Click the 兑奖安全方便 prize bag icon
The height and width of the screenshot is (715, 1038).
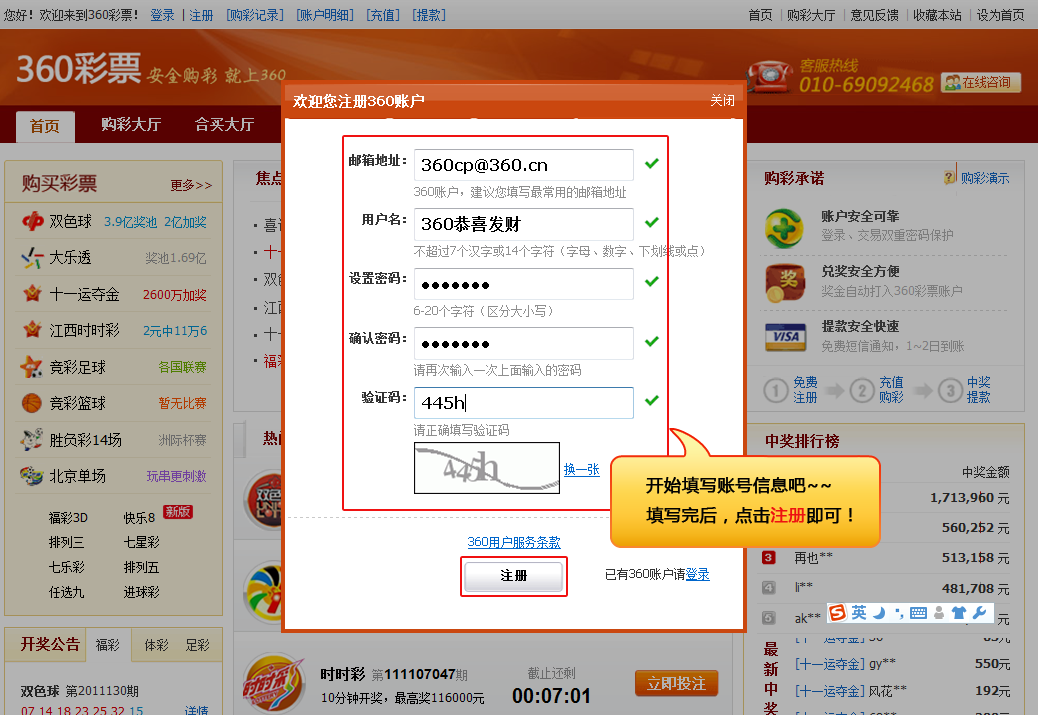(785, 283)
